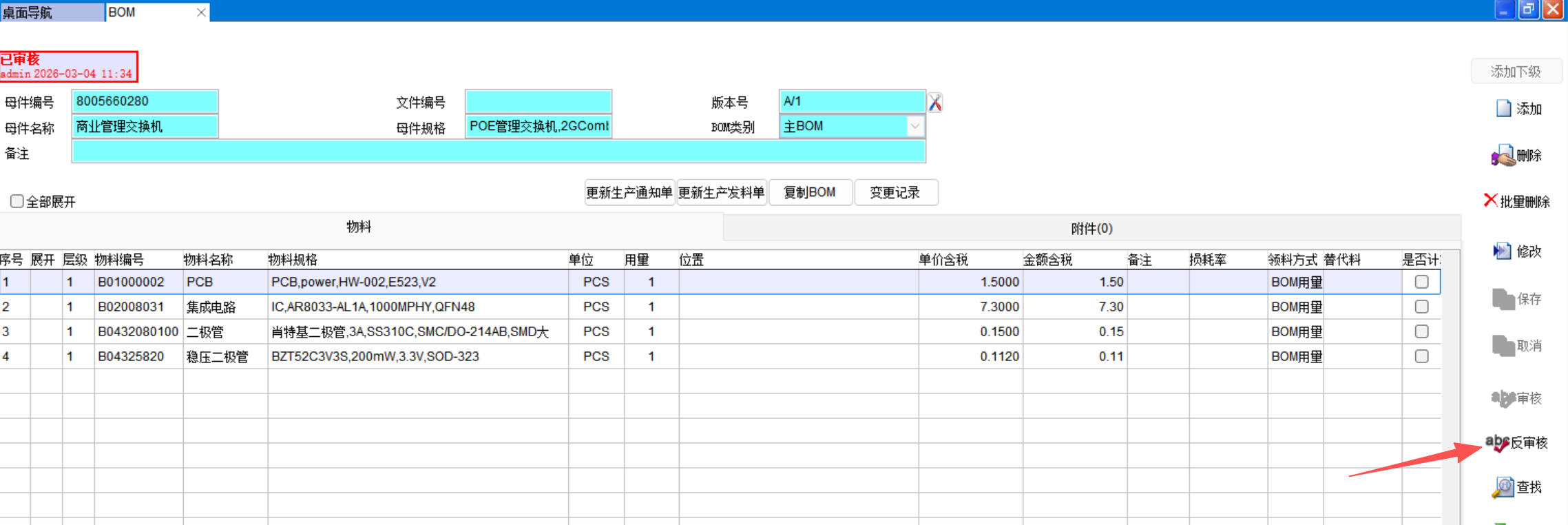Image resolution: width=1568 pixels, height=525 pixels.
Task: Click the 变更记录 change log button
Action: 895,193
